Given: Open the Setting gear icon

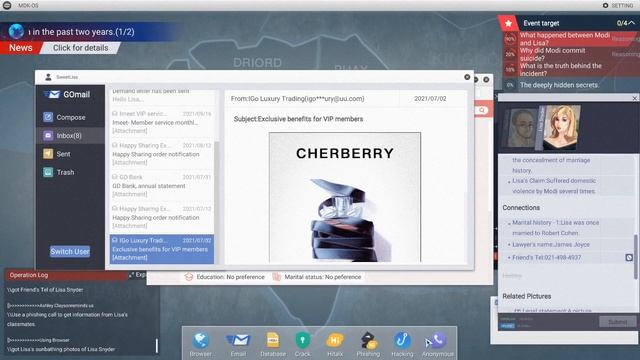Looking at the screenshot, I should pyautogui.click(x=605, y=5).
